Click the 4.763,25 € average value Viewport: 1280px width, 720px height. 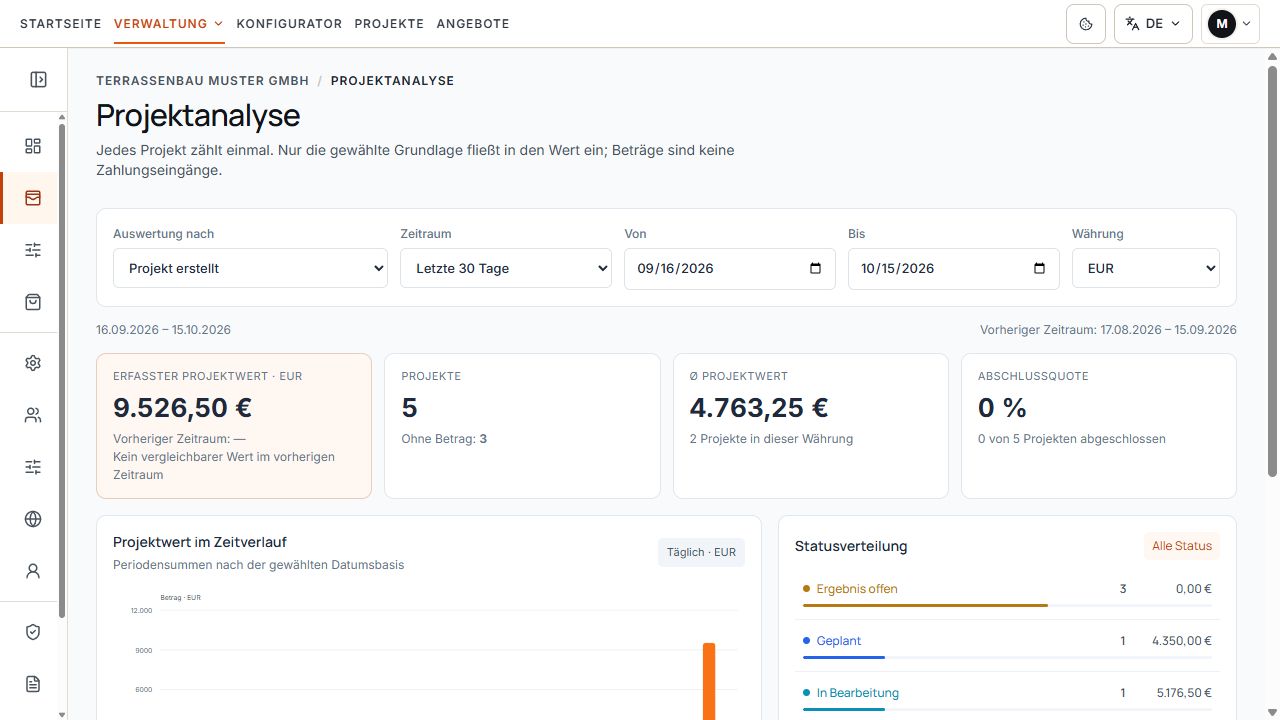[759, 407]
